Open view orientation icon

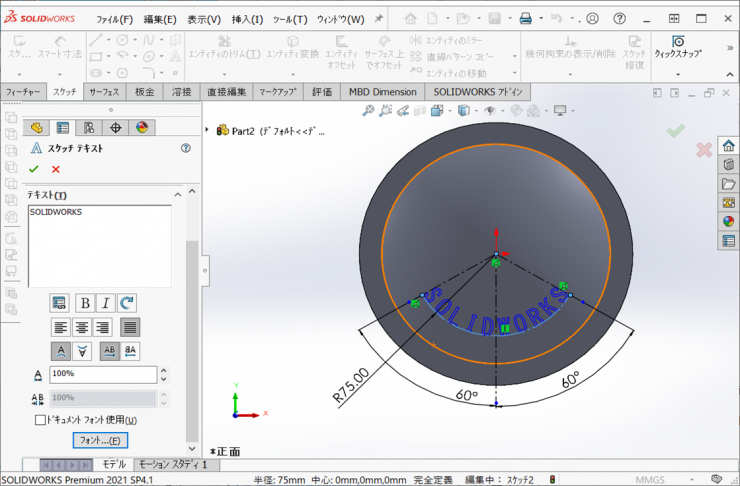pos(437,110)
